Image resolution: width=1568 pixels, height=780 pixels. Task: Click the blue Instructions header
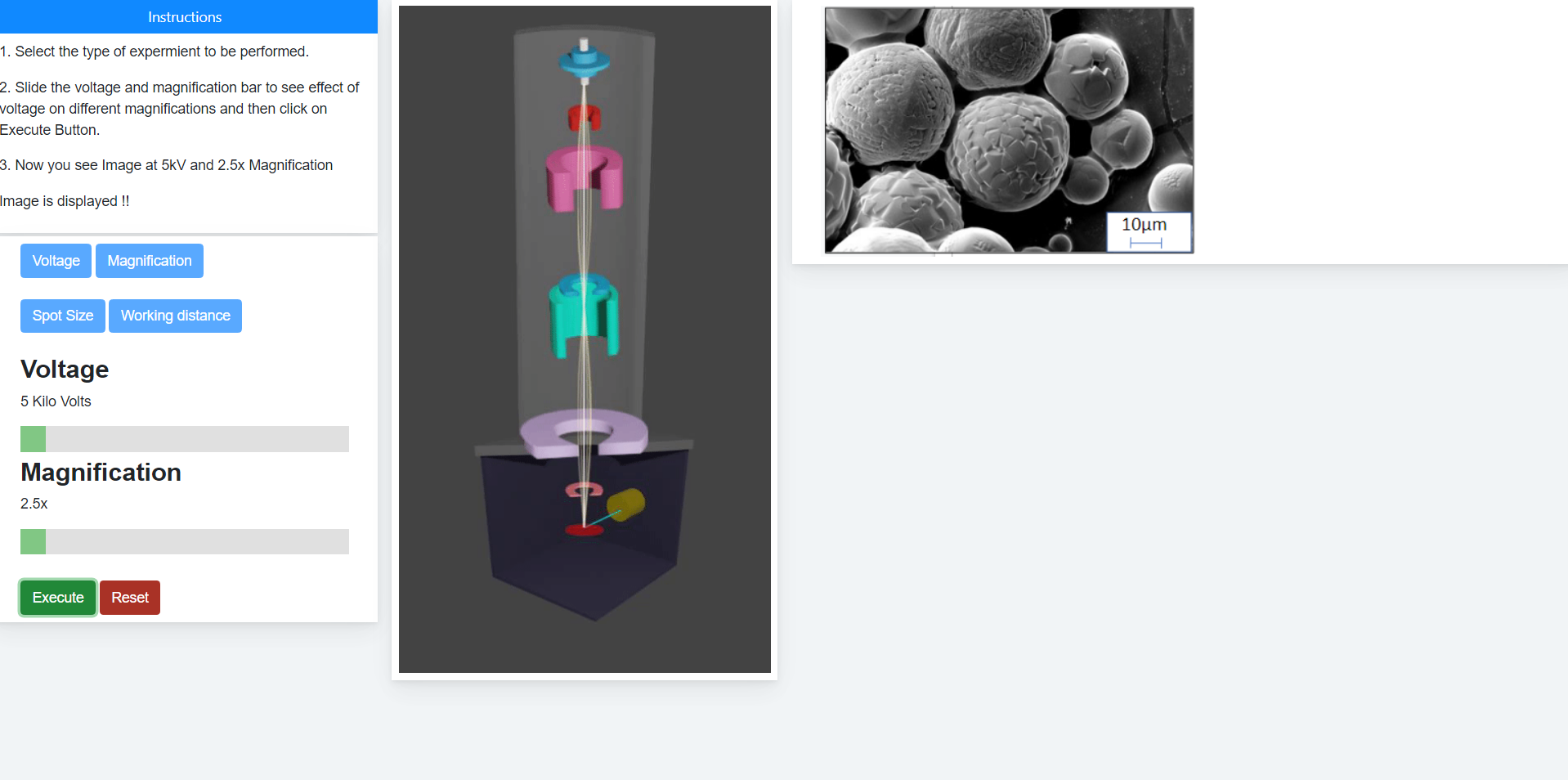[x=185, y=17]
